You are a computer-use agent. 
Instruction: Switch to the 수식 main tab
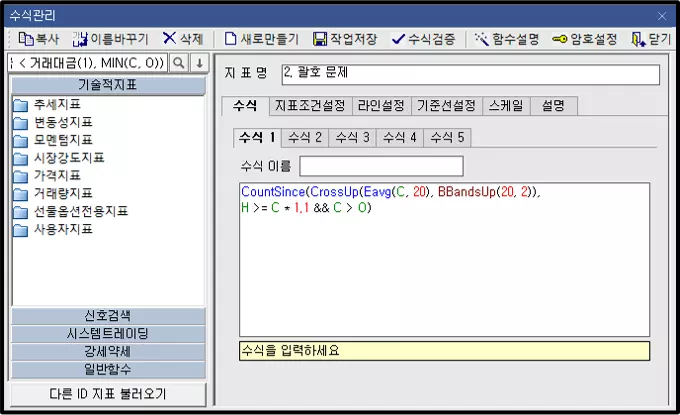click(245, 105)
